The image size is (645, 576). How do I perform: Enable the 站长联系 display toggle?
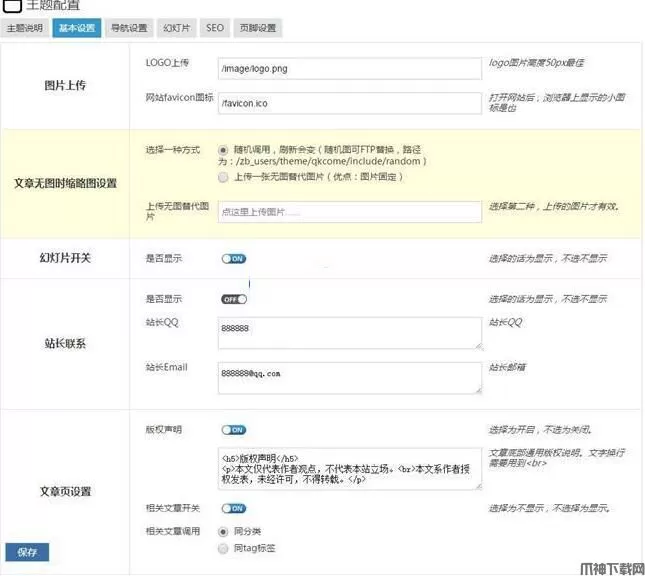pyautogui.click(x=234, y=298)
